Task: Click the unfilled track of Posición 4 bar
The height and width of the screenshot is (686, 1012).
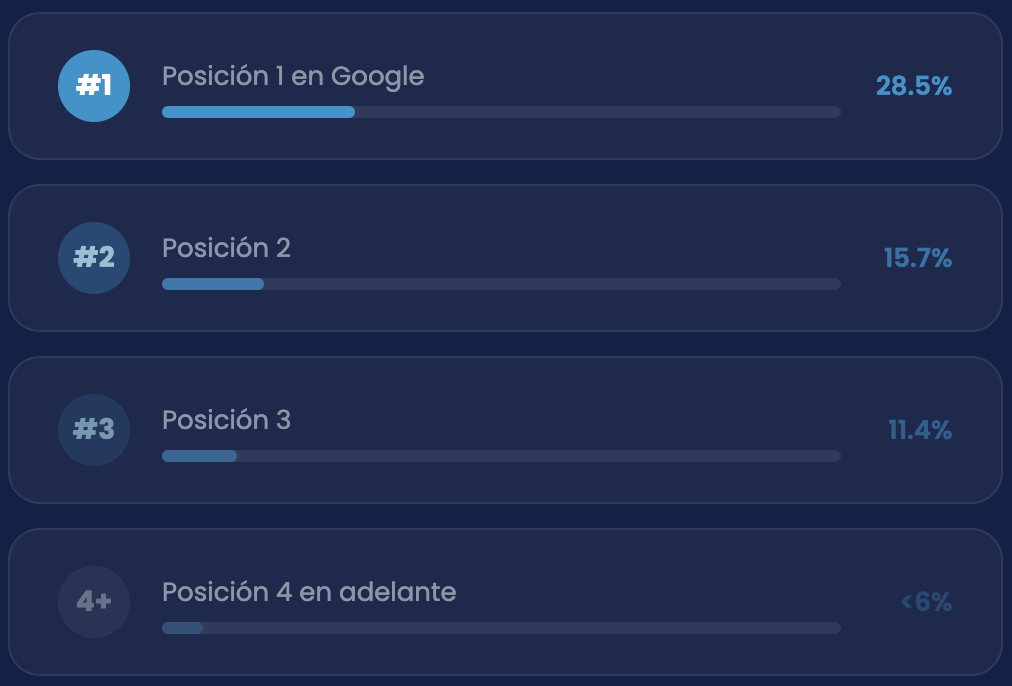Action: (x=522, y=628)
